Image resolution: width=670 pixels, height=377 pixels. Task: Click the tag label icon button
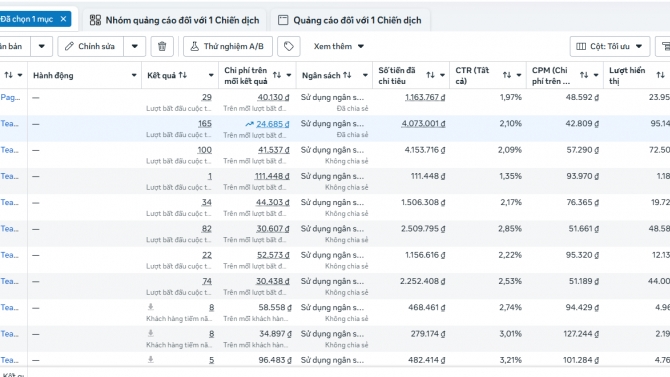pos(288,46)
